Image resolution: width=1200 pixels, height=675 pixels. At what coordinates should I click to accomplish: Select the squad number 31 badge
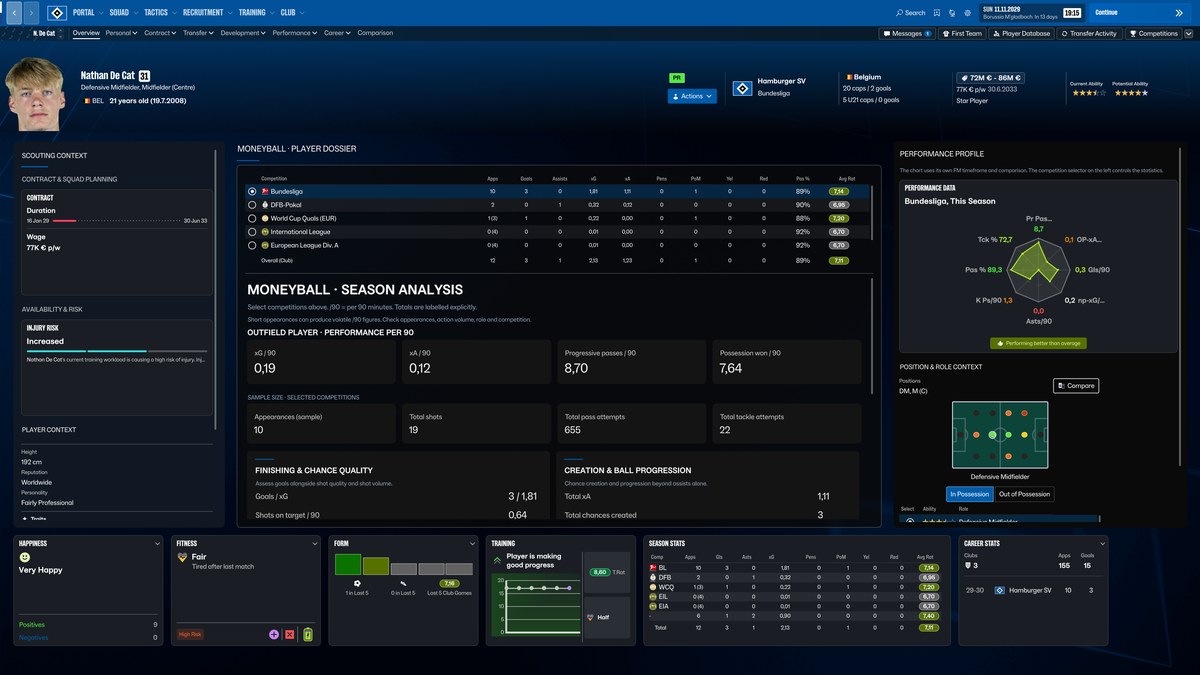point(144,76)
